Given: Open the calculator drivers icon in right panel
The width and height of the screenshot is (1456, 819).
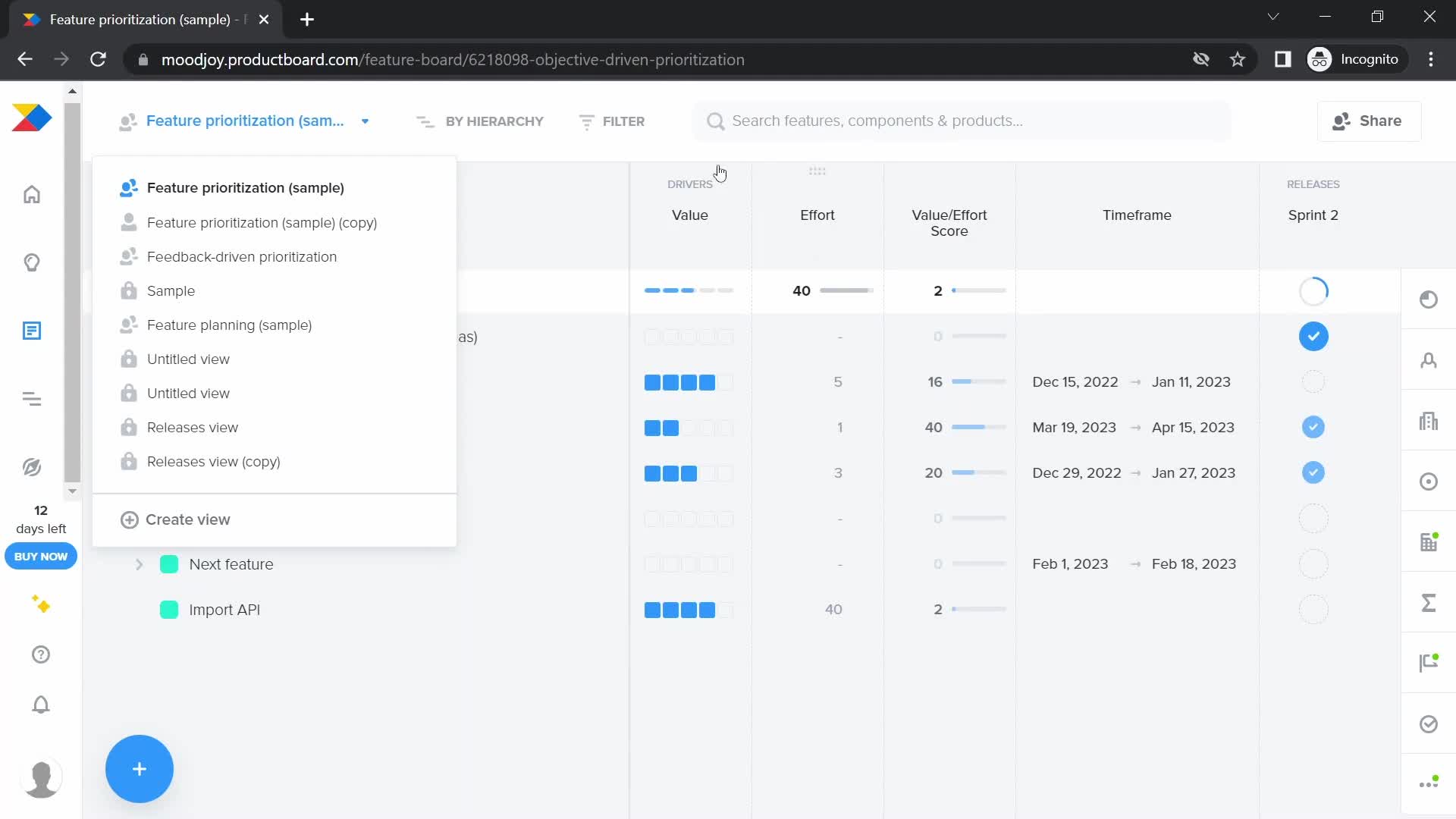Looking at the screenshot, I should coord(1429,542).
